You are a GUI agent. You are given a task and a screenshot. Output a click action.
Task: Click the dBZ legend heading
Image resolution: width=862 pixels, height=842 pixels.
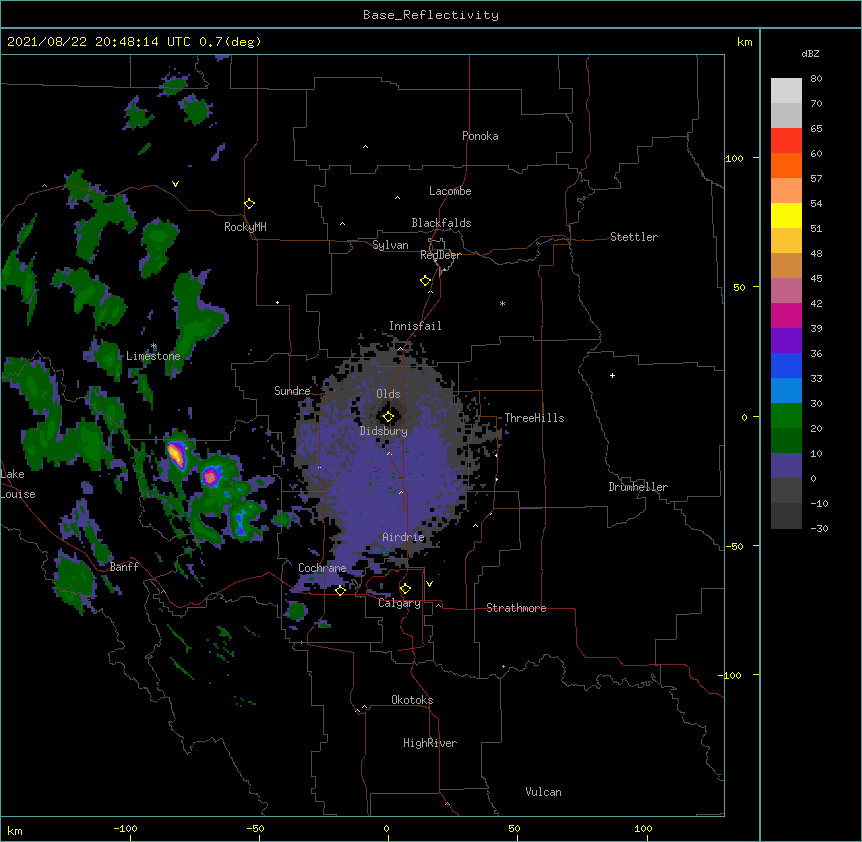click(x=810, y=54)
